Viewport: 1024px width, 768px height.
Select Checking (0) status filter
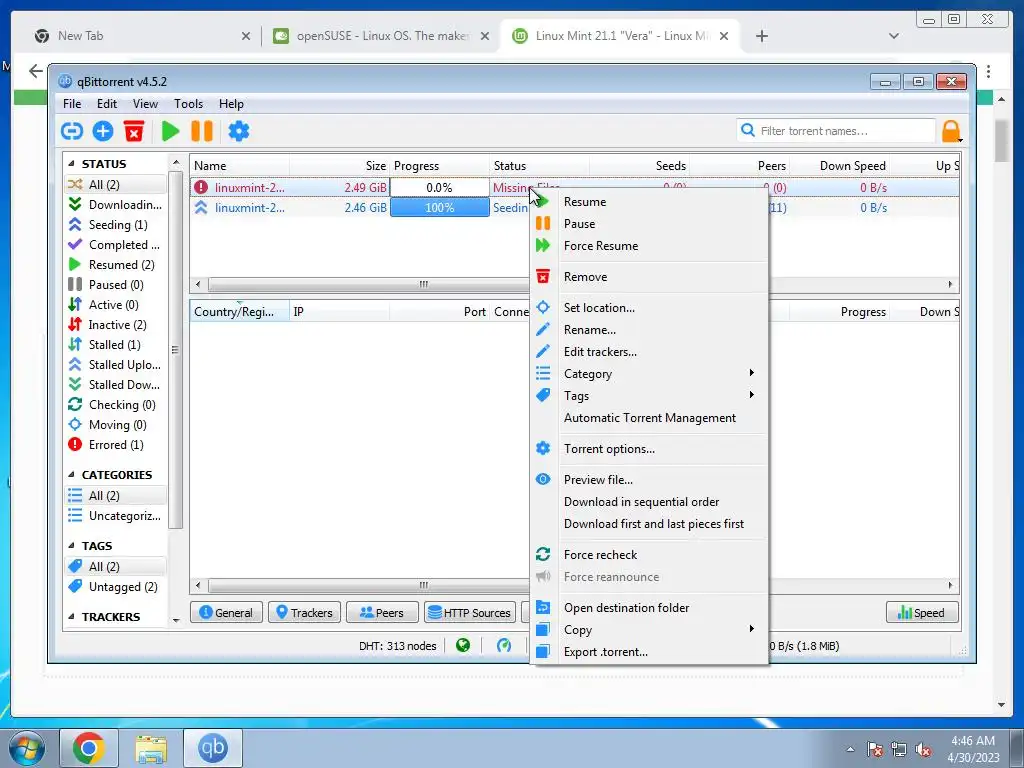coord(116,405)
